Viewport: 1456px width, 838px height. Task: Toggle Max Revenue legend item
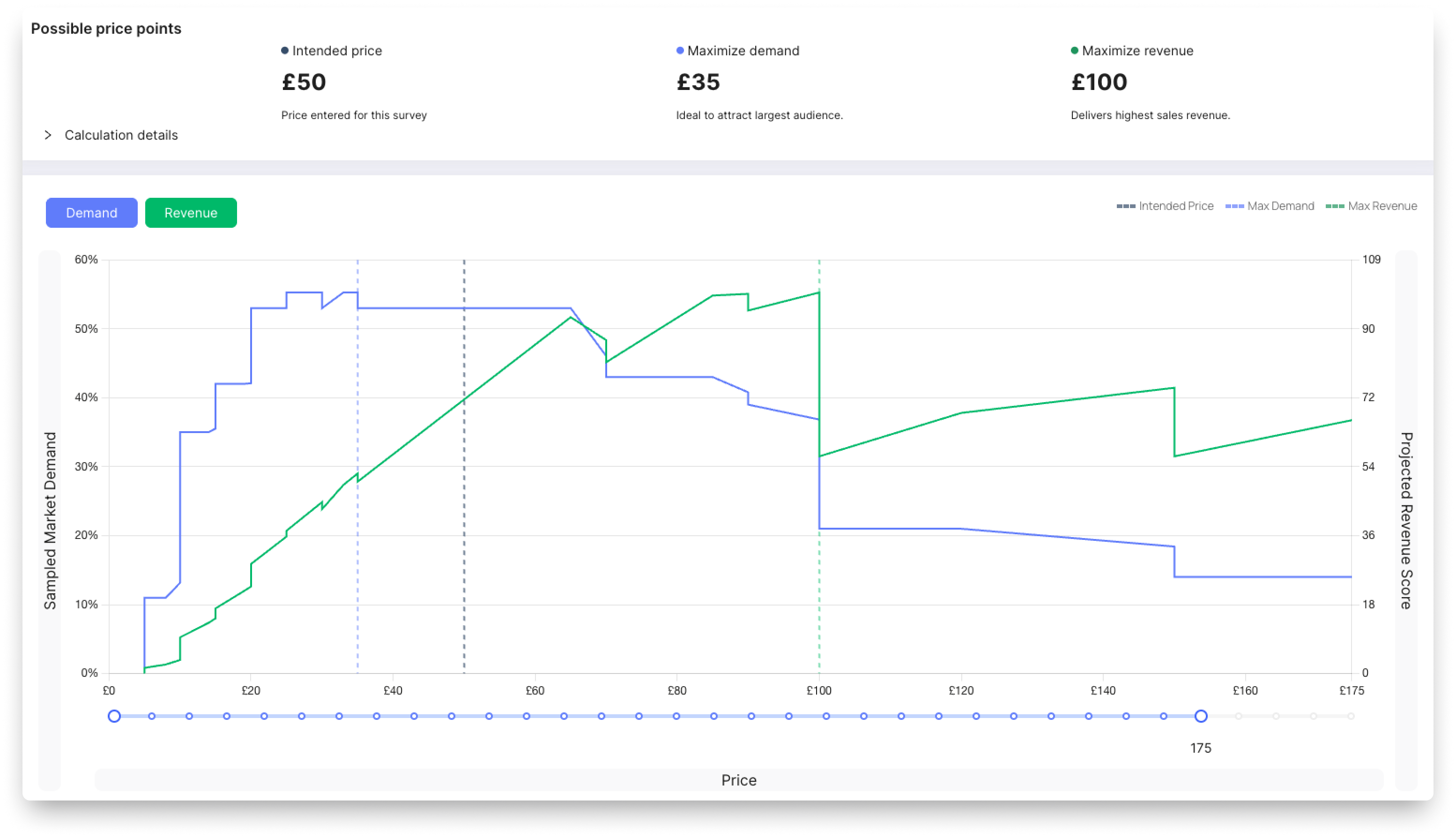coord(1371,206)
